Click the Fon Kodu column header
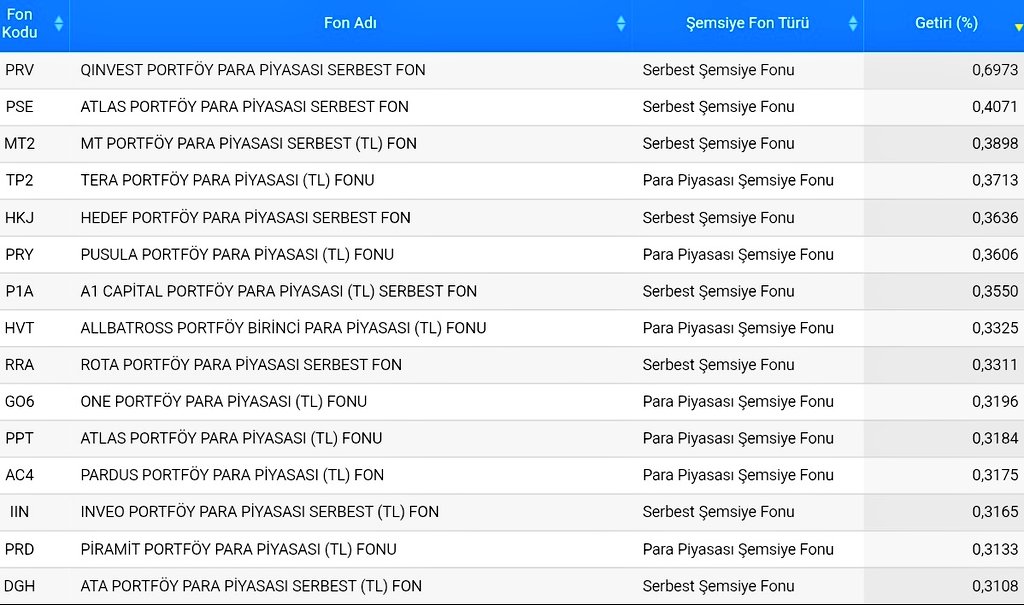The height and width of the screenshot is (605, 1024). coord(20,24)
